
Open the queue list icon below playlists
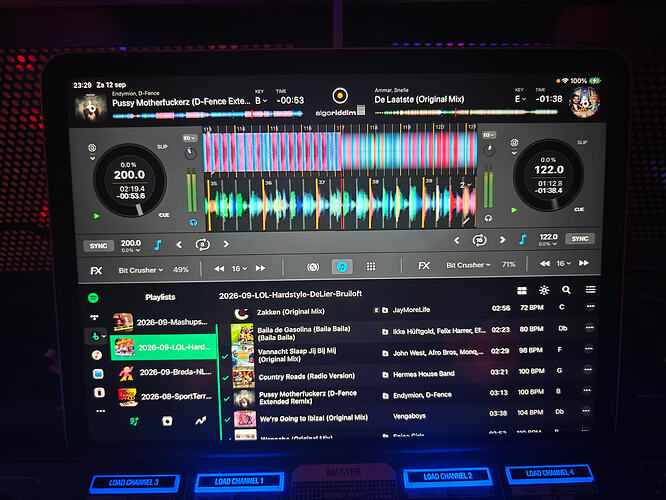pyautogui.click(x=134, y=421)
